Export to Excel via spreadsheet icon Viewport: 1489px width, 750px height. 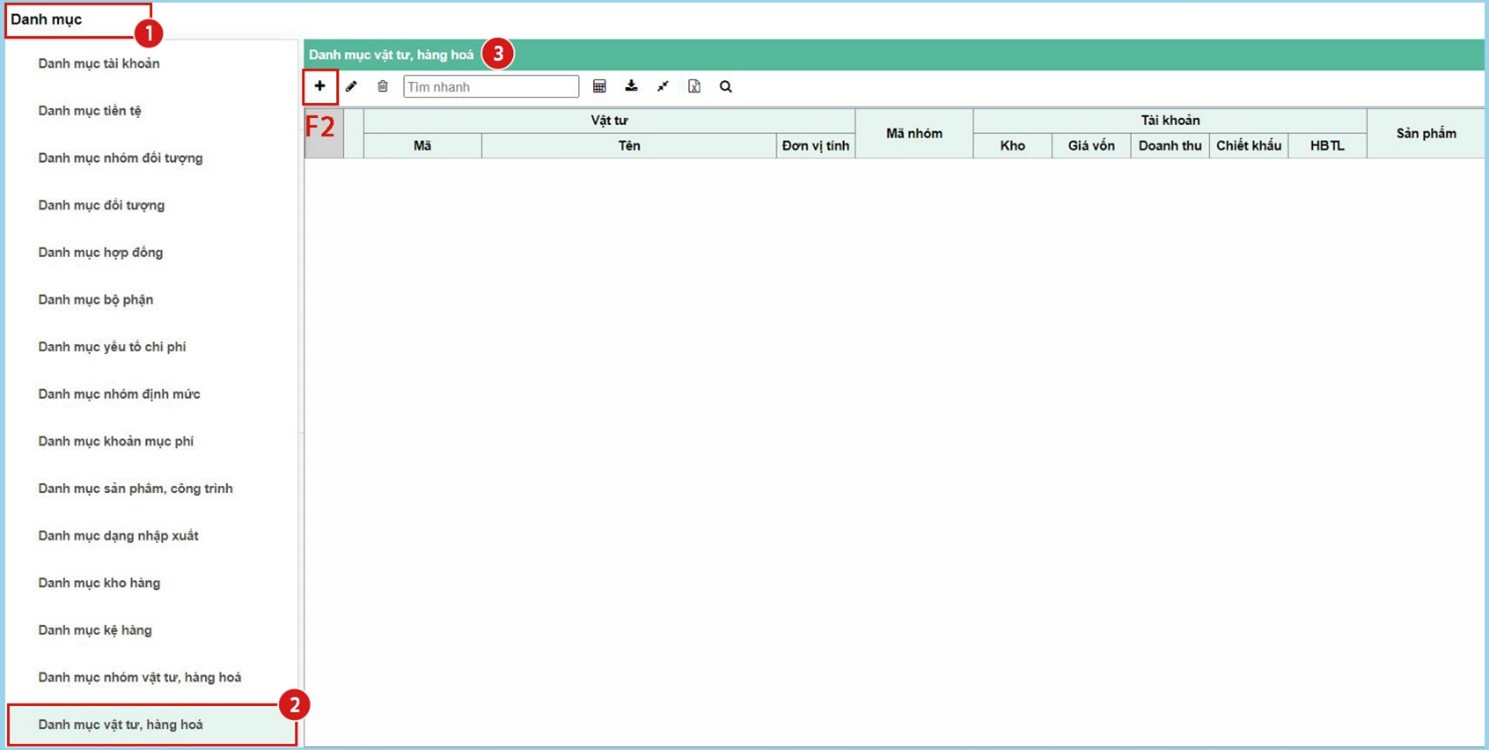tap(694, 87)
